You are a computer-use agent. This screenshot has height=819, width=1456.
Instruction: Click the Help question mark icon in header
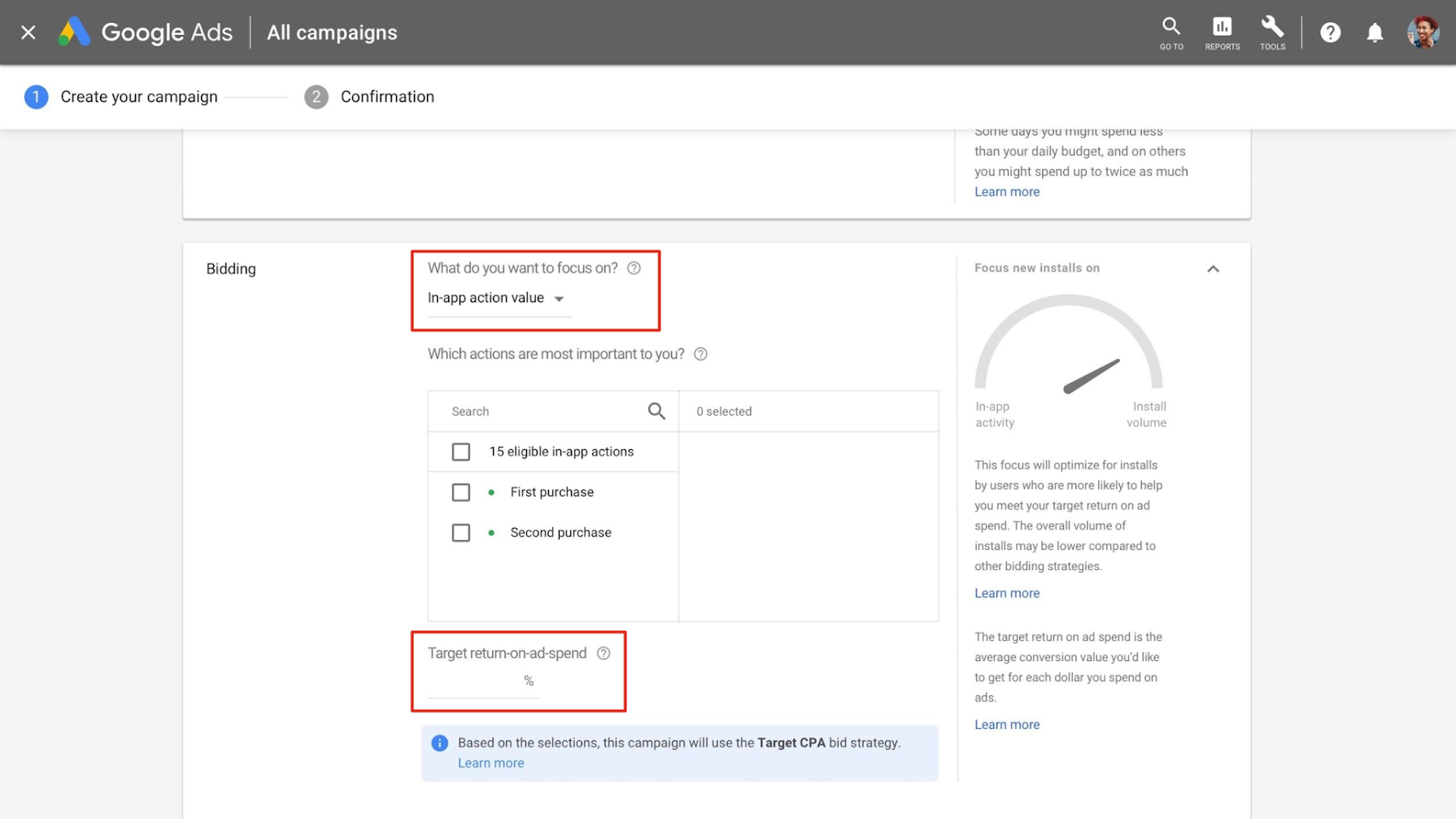point(1330,33)
